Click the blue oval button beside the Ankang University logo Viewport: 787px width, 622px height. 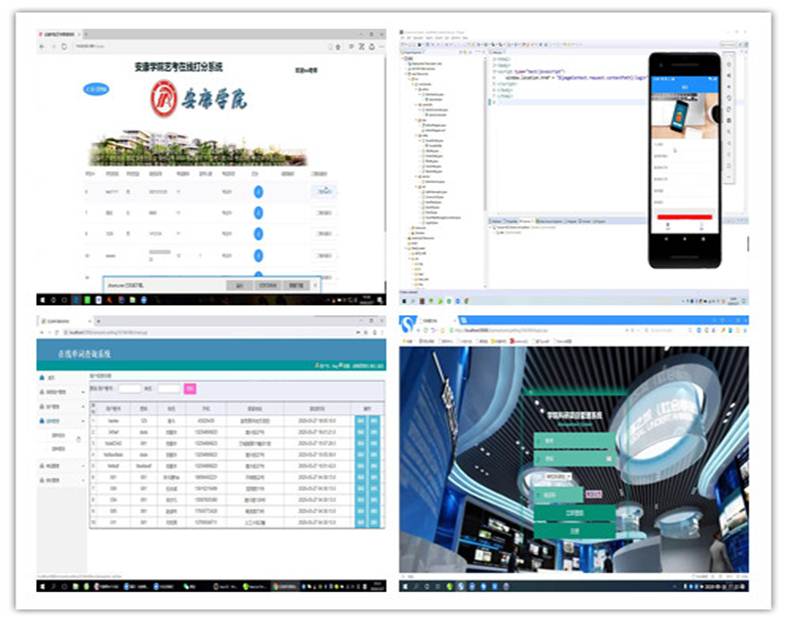[x=96, y=89]
